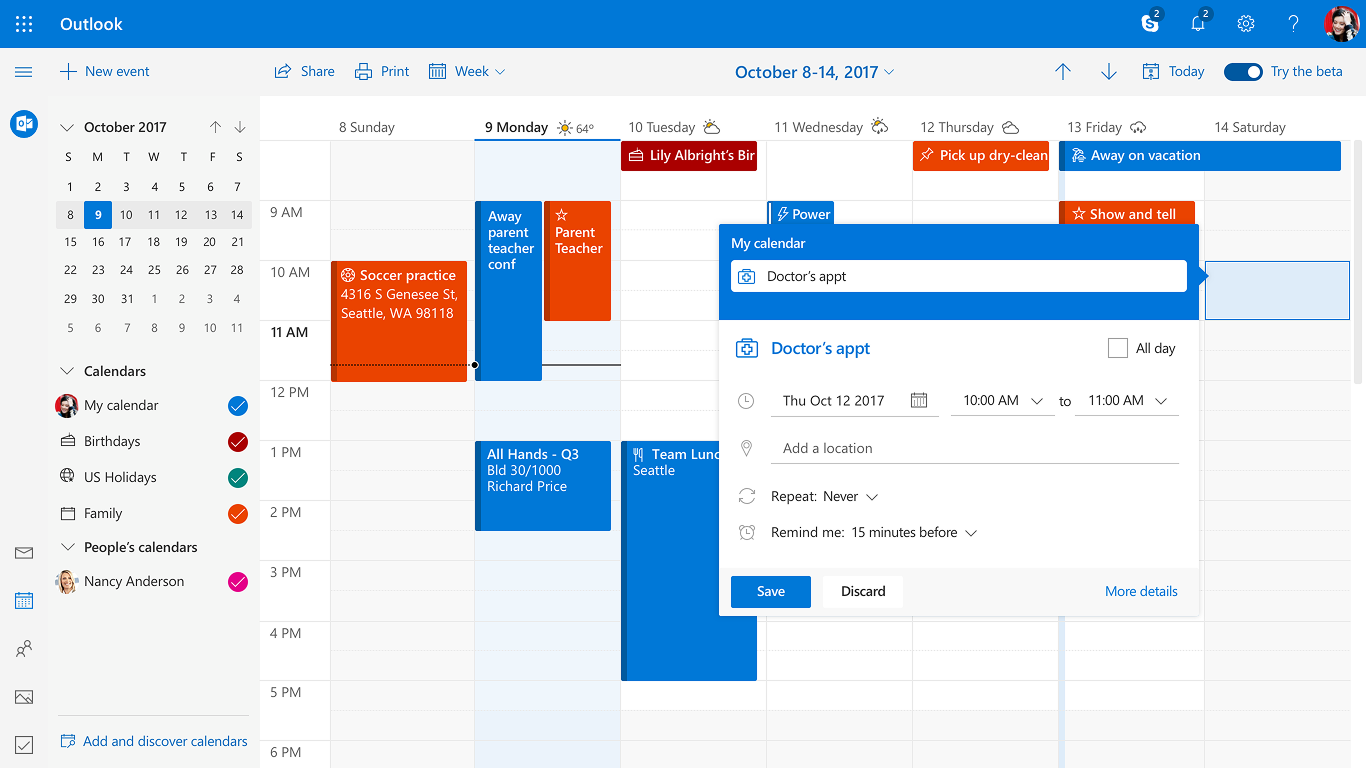Collapse People's calendars section
This screenshot has height=768, width=1366.
pos(67,547)
